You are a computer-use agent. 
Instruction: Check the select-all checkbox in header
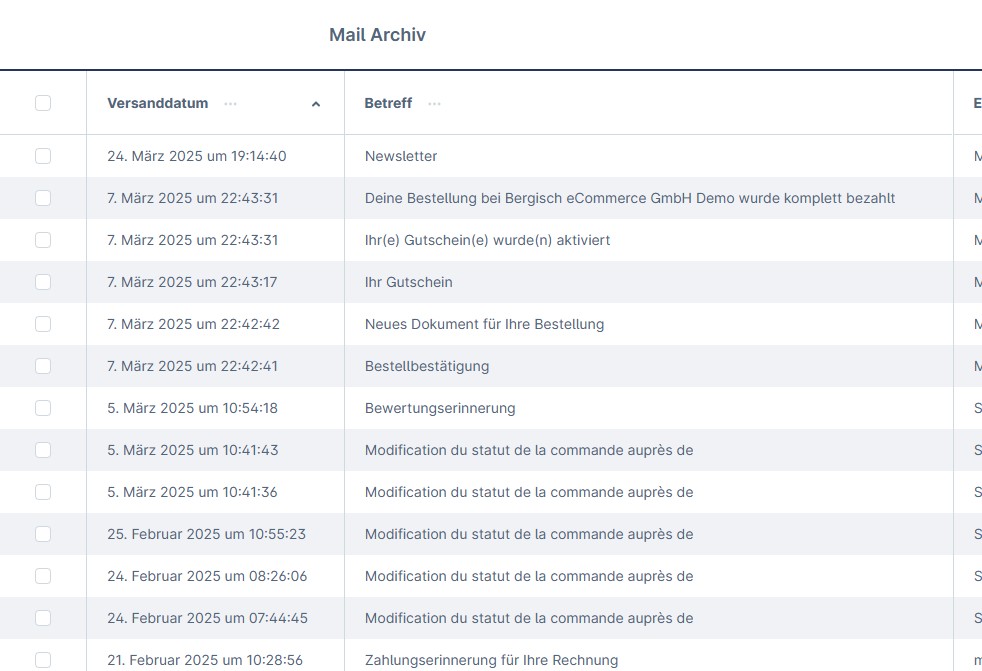pyautogui.click(x=43, y=103)
